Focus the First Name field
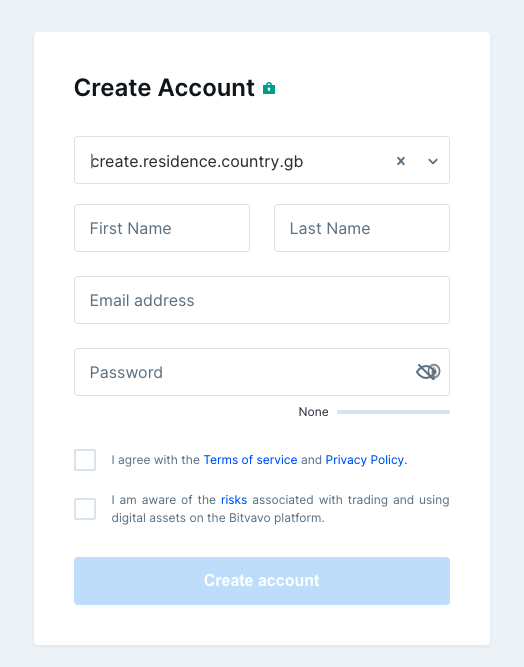This screenshot has width=524, height=667. click(x=162, y=228)
